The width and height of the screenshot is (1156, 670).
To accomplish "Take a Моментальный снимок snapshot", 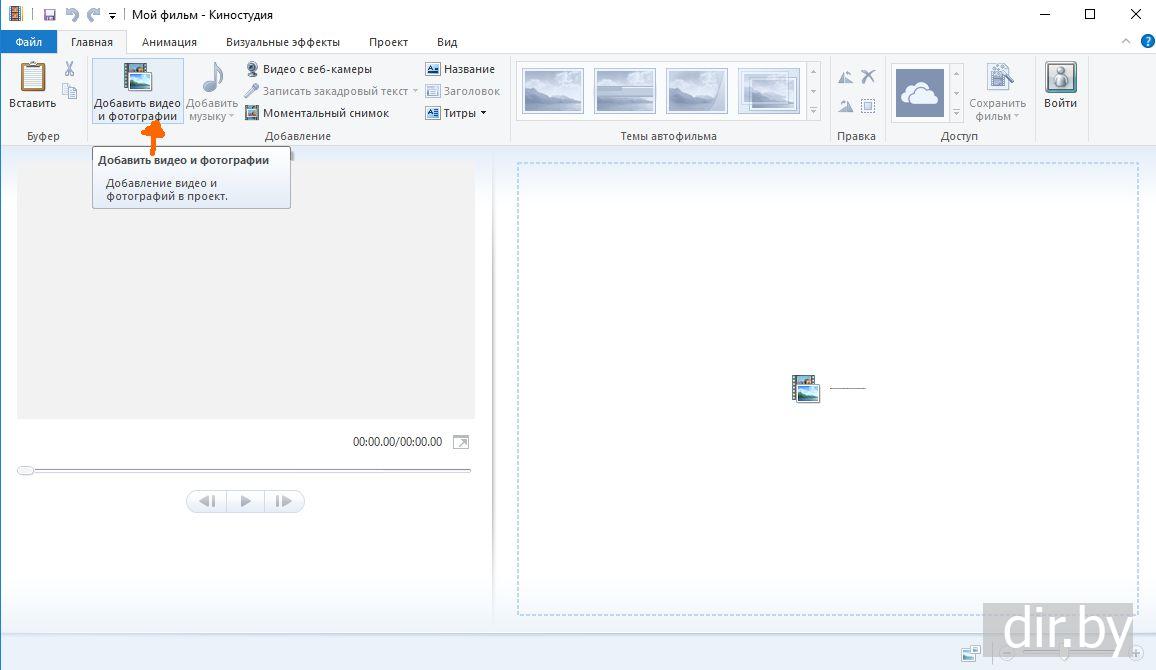I will [317, 113].
